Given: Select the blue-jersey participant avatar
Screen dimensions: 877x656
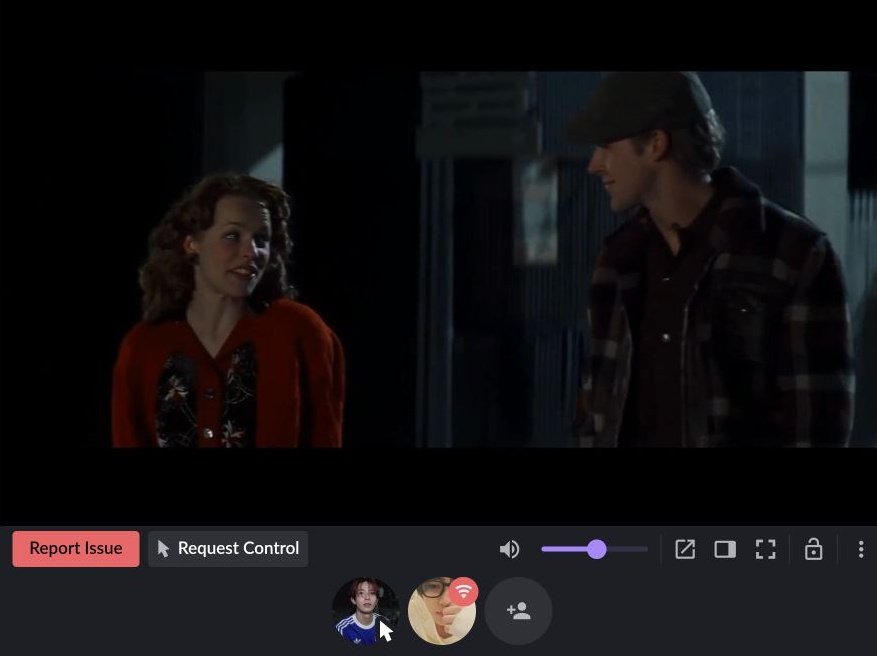Looking at the screenshot, I should pos(364,611).
